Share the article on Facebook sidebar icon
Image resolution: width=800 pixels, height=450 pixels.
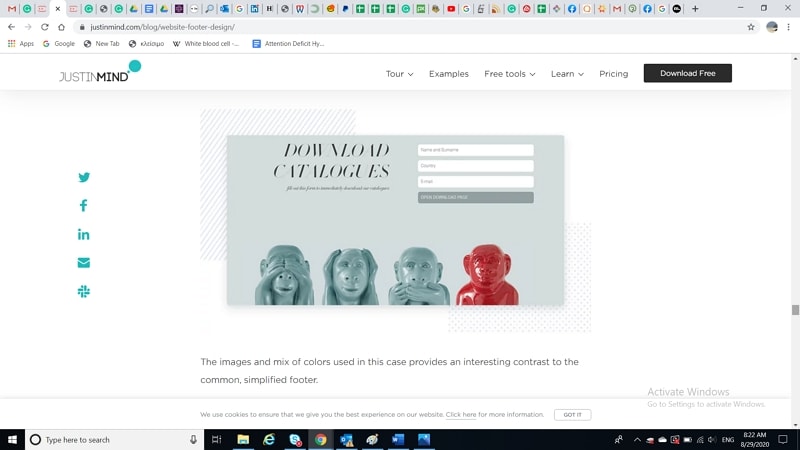click(83, 206)
